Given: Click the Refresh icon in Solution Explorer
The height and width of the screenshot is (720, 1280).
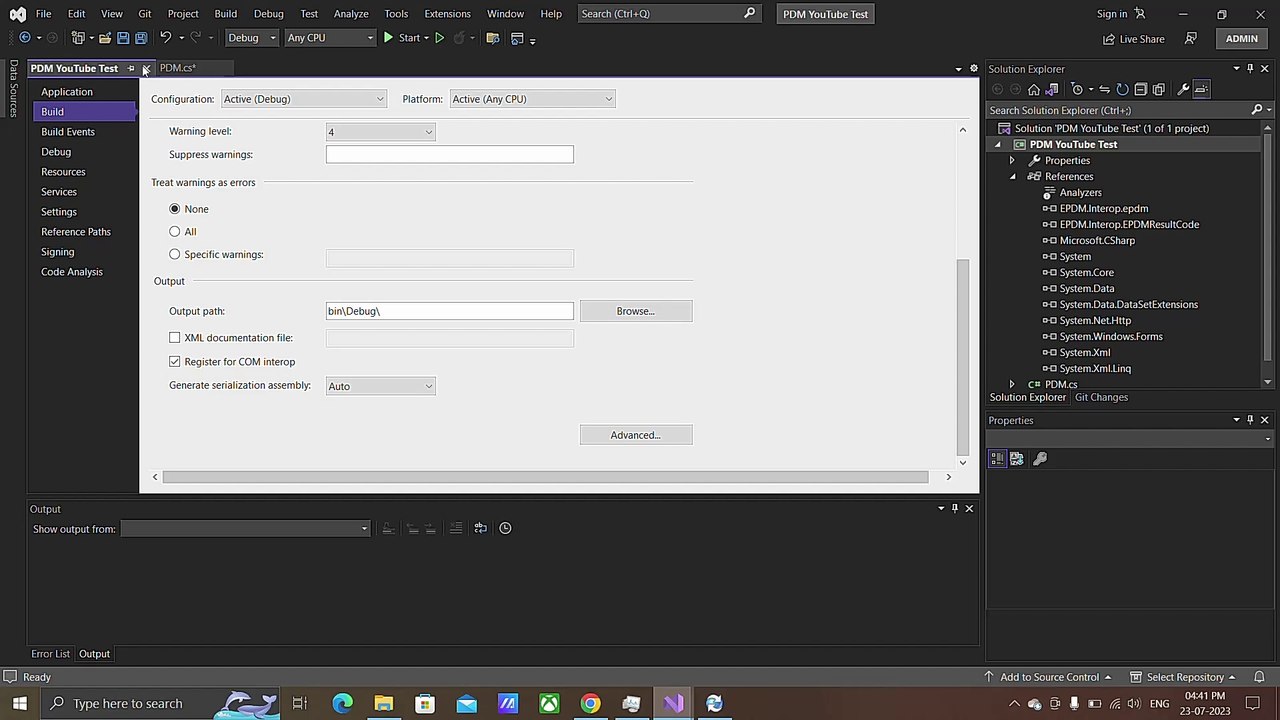Looking at the screenshot, I should 1122,89.
